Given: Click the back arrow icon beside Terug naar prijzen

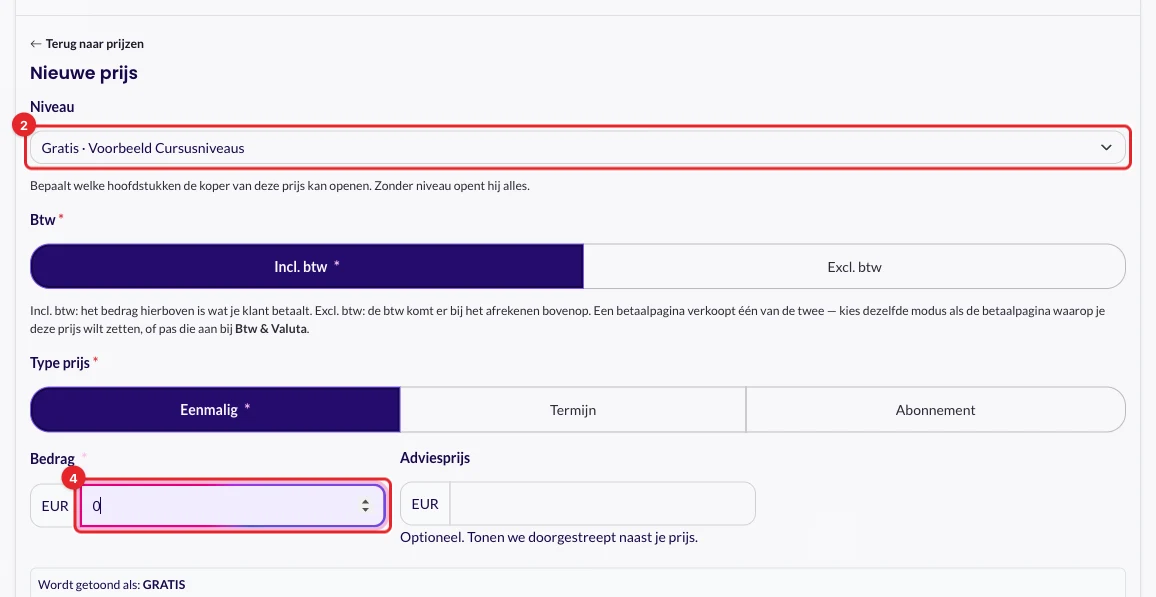Looking at the screenshot, I should 35,43.
